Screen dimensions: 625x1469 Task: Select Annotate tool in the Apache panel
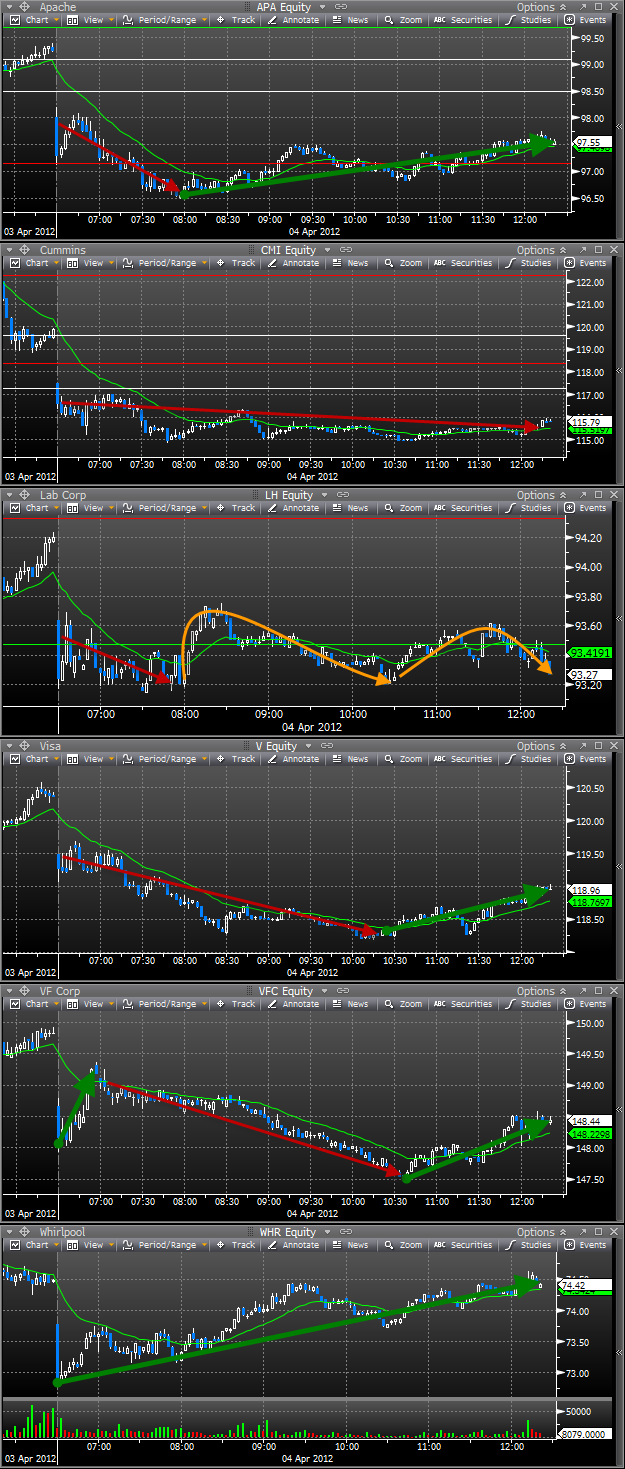(292, 20)
